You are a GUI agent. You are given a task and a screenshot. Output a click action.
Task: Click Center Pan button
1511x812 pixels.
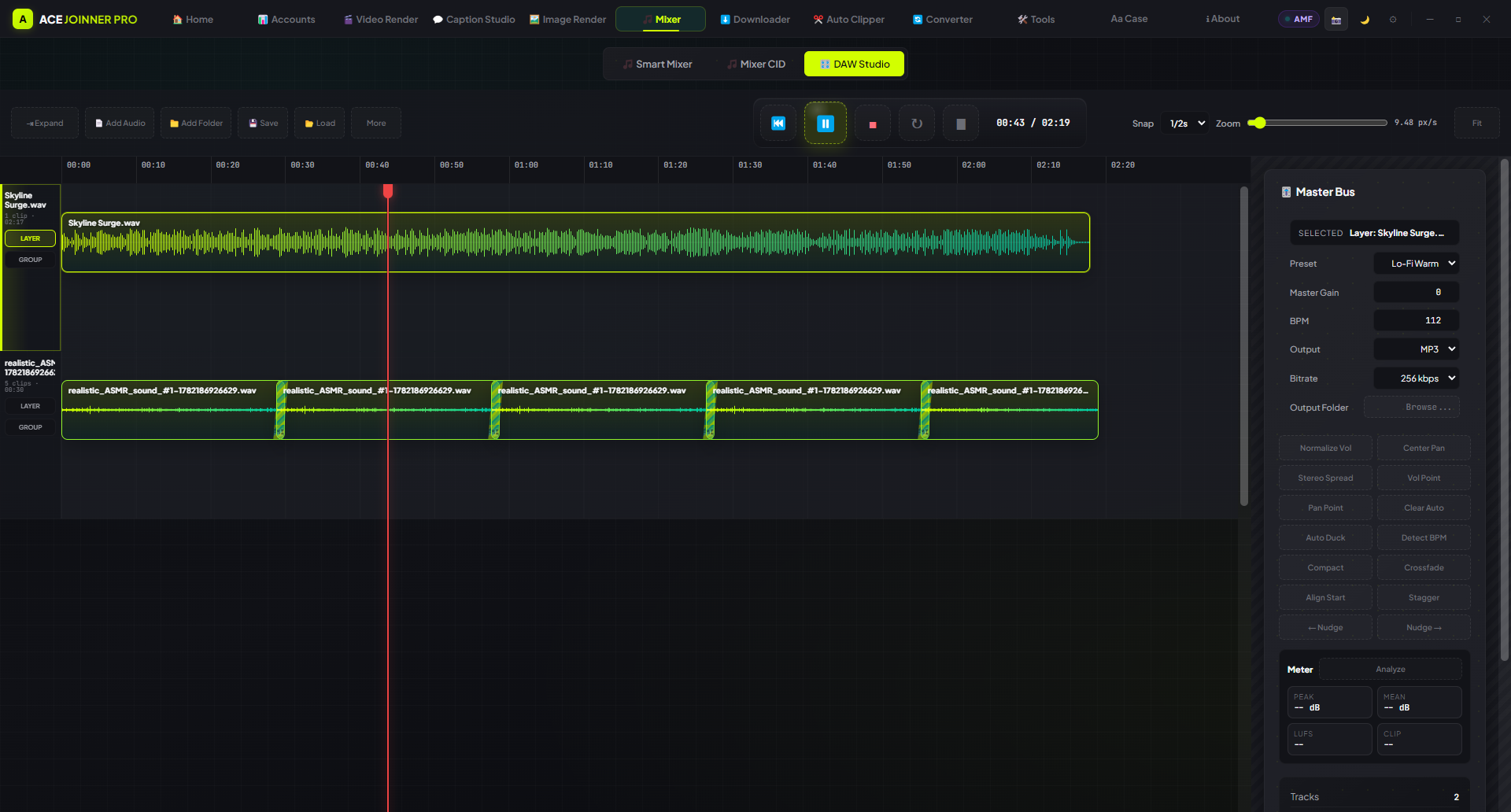pyautogui.click(x=1424, y=448)
